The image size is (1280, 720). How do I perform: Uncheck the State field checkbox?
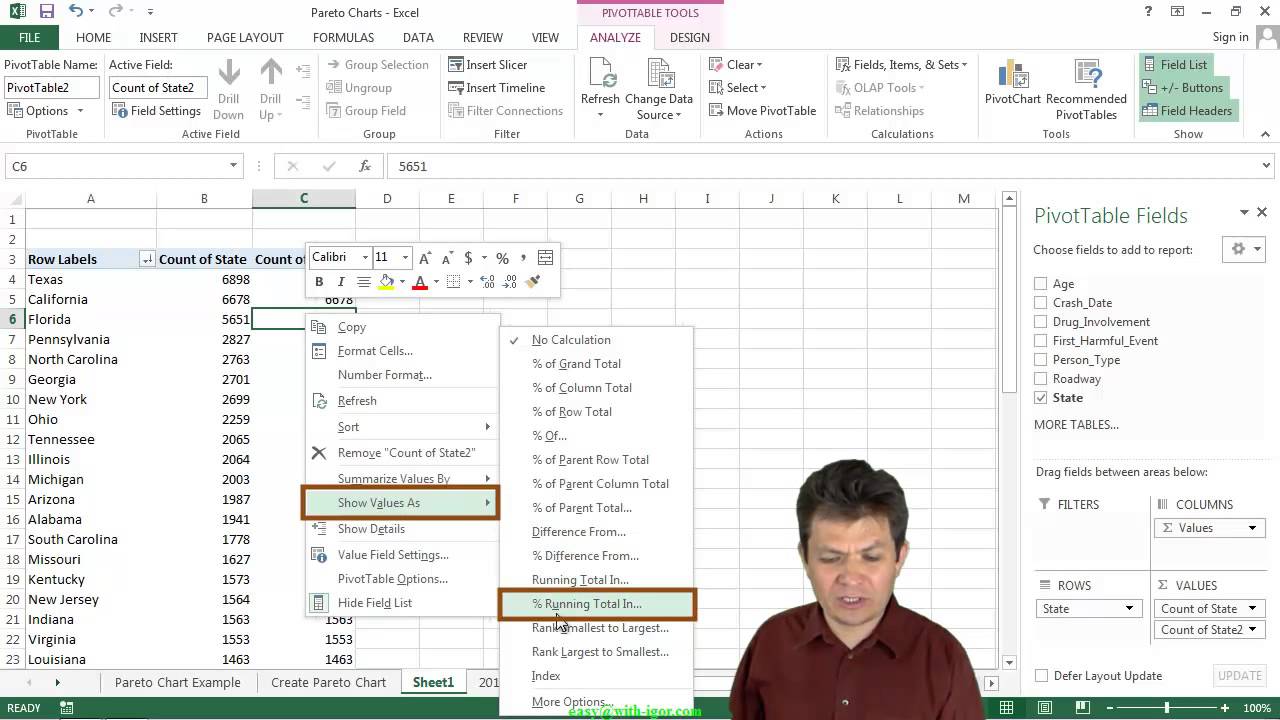pyautogui.click(x=1041, y=398)
